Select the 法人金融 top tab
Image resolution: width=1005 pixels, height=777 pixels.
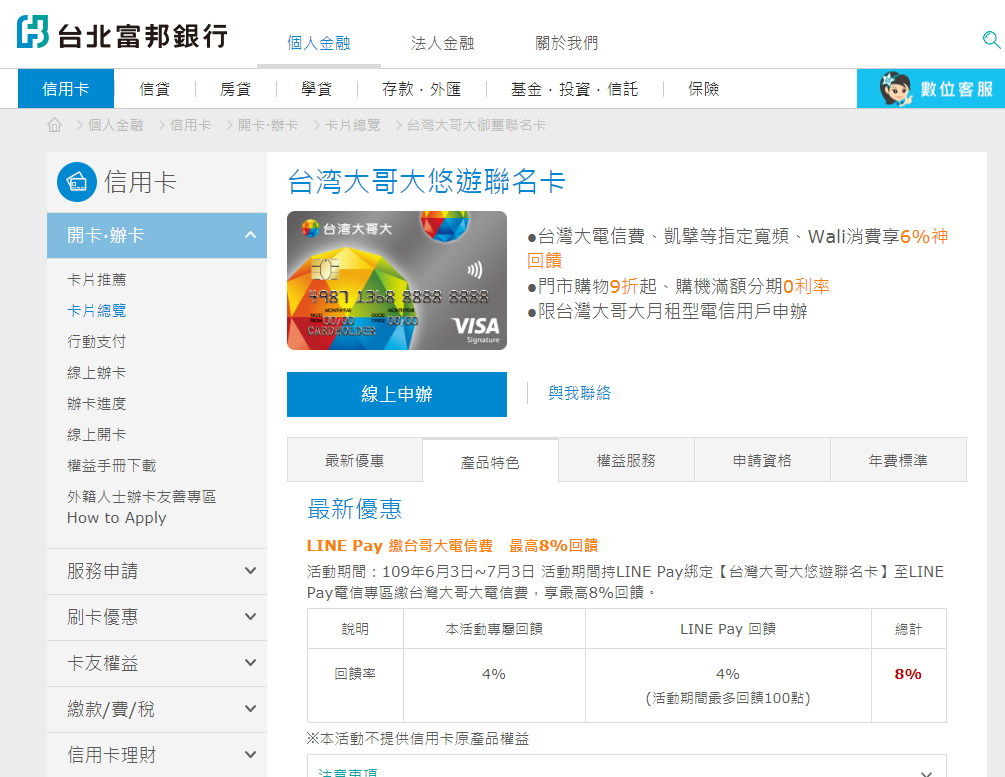pyautogui.click(x=442, y=43)
